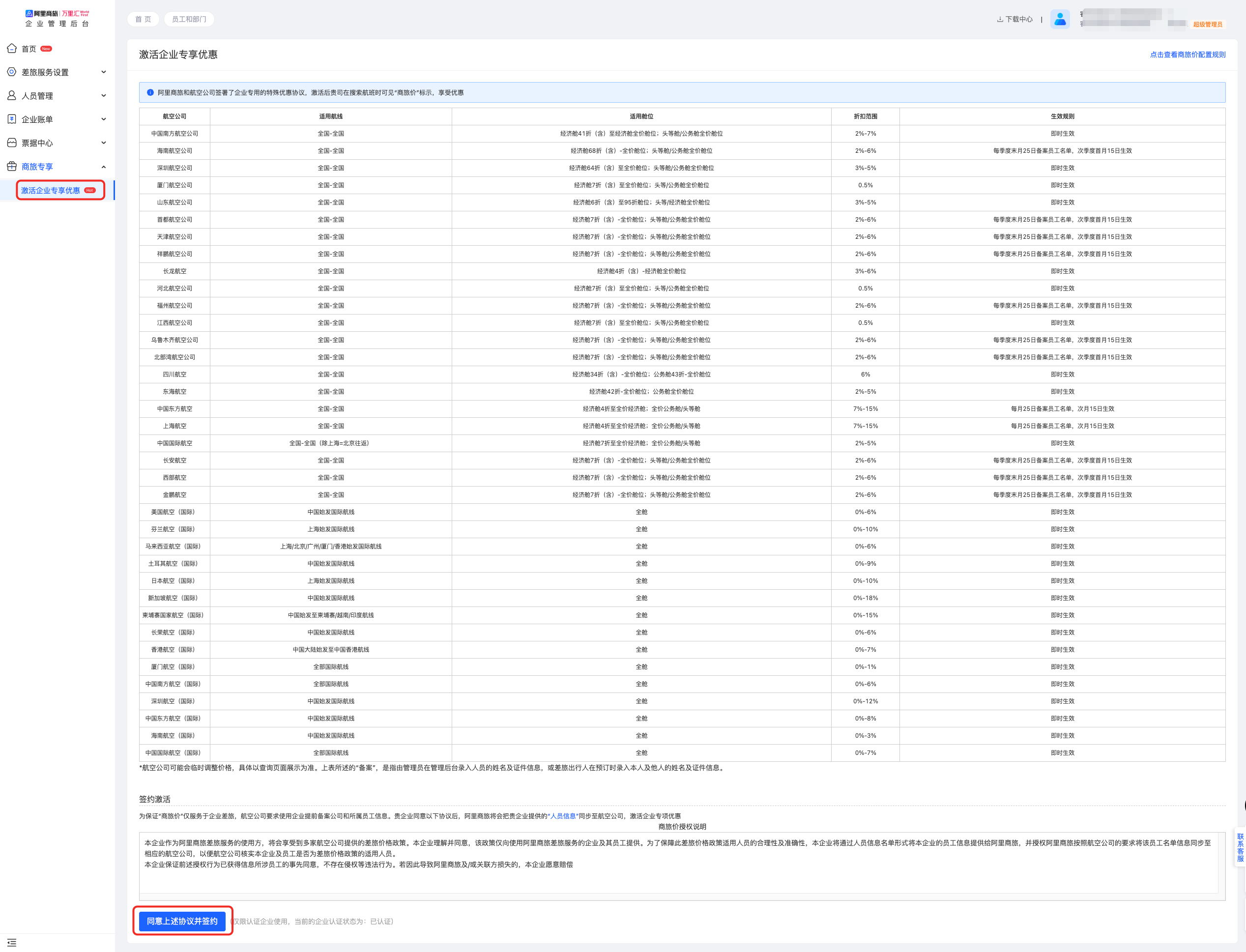Screen dimensions: 1246x952
Task: Click the 差旅服务设置 gear-ring icon
Action: click(11, 72)
